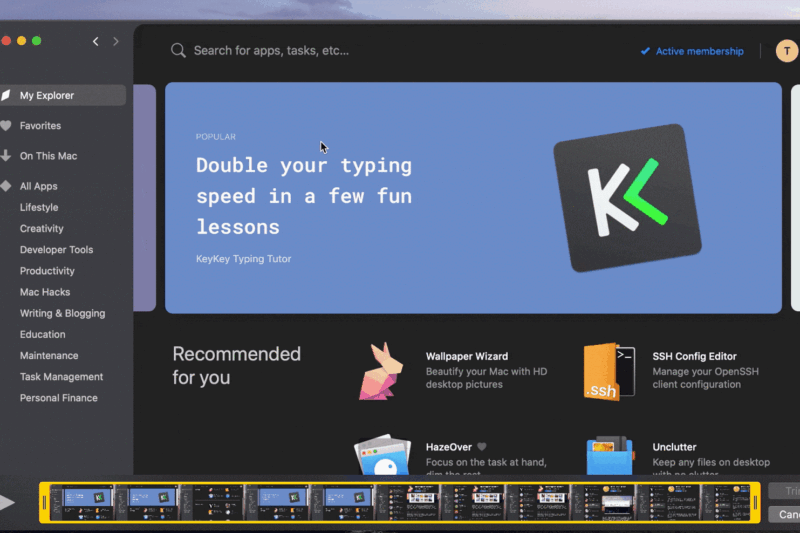The height and width of the screenshot is (533, 800).
Task: Open the Lifestyle category
Action: click(39, 208)
